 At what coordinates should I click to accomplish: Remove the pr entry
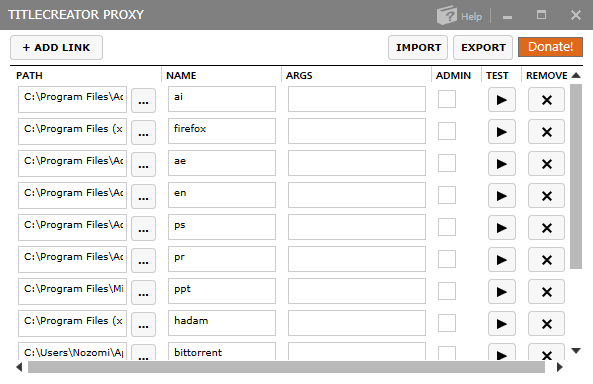click(x=546, y=260)
